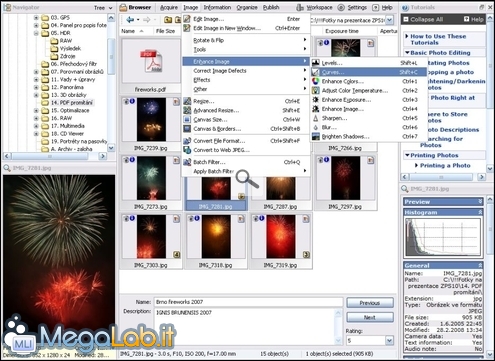Click the Batch Filter icon

[x=187, y=162]
